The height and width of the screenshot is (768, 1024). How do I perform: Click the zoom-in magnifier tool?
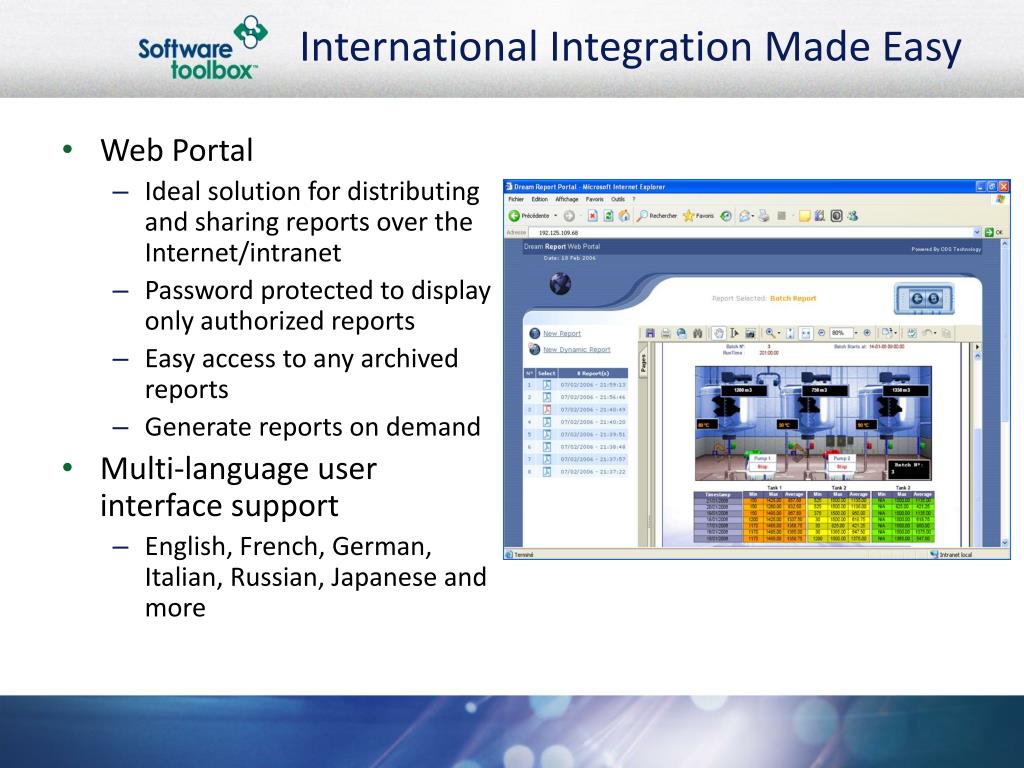[770, 333]
